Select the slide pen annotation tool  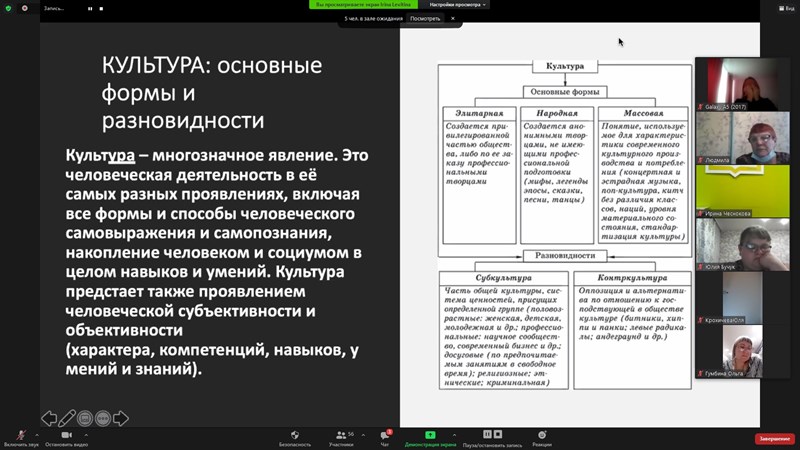click(67, 418)
